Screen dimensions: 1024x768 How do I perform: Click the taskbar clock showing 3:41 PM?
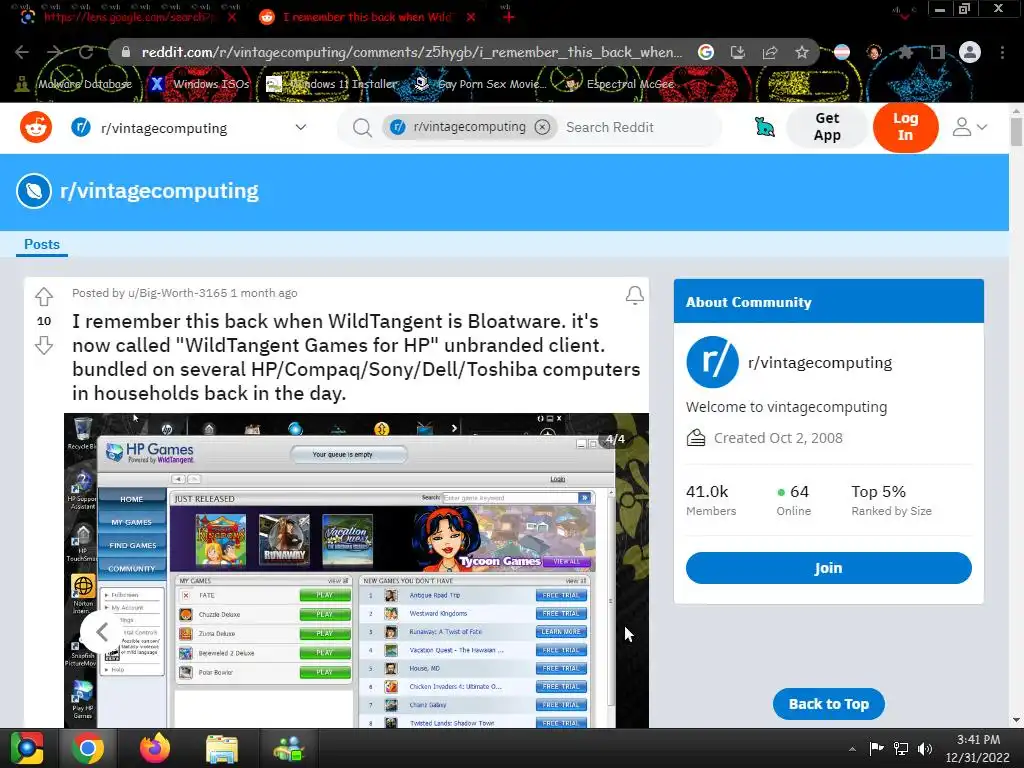(x=978, y=748)
